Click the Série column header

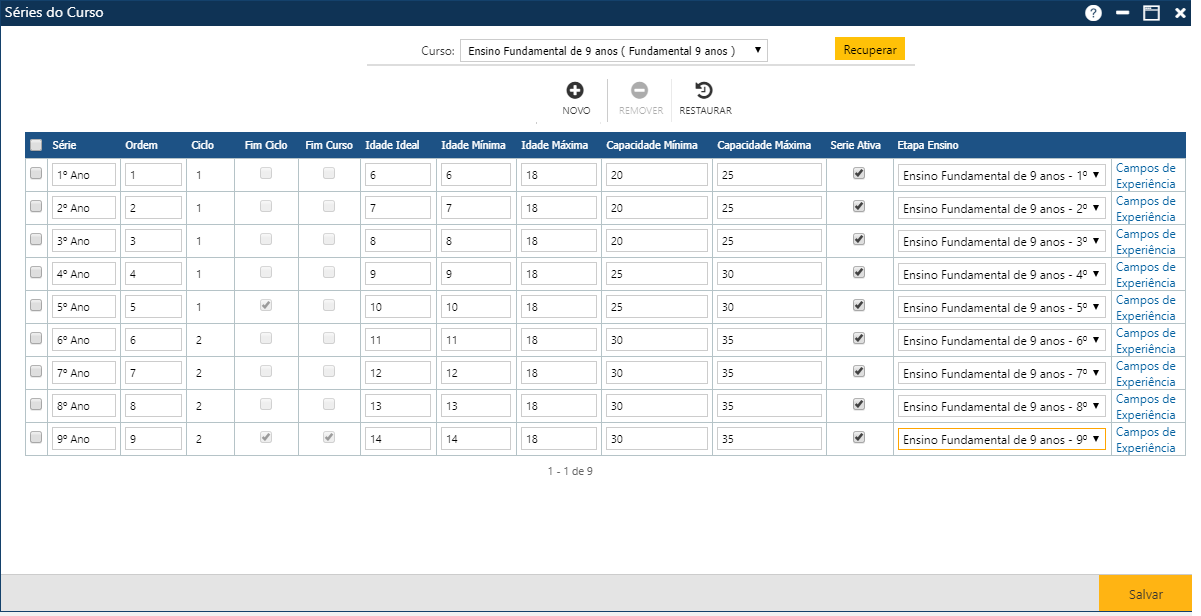[64, 145]
